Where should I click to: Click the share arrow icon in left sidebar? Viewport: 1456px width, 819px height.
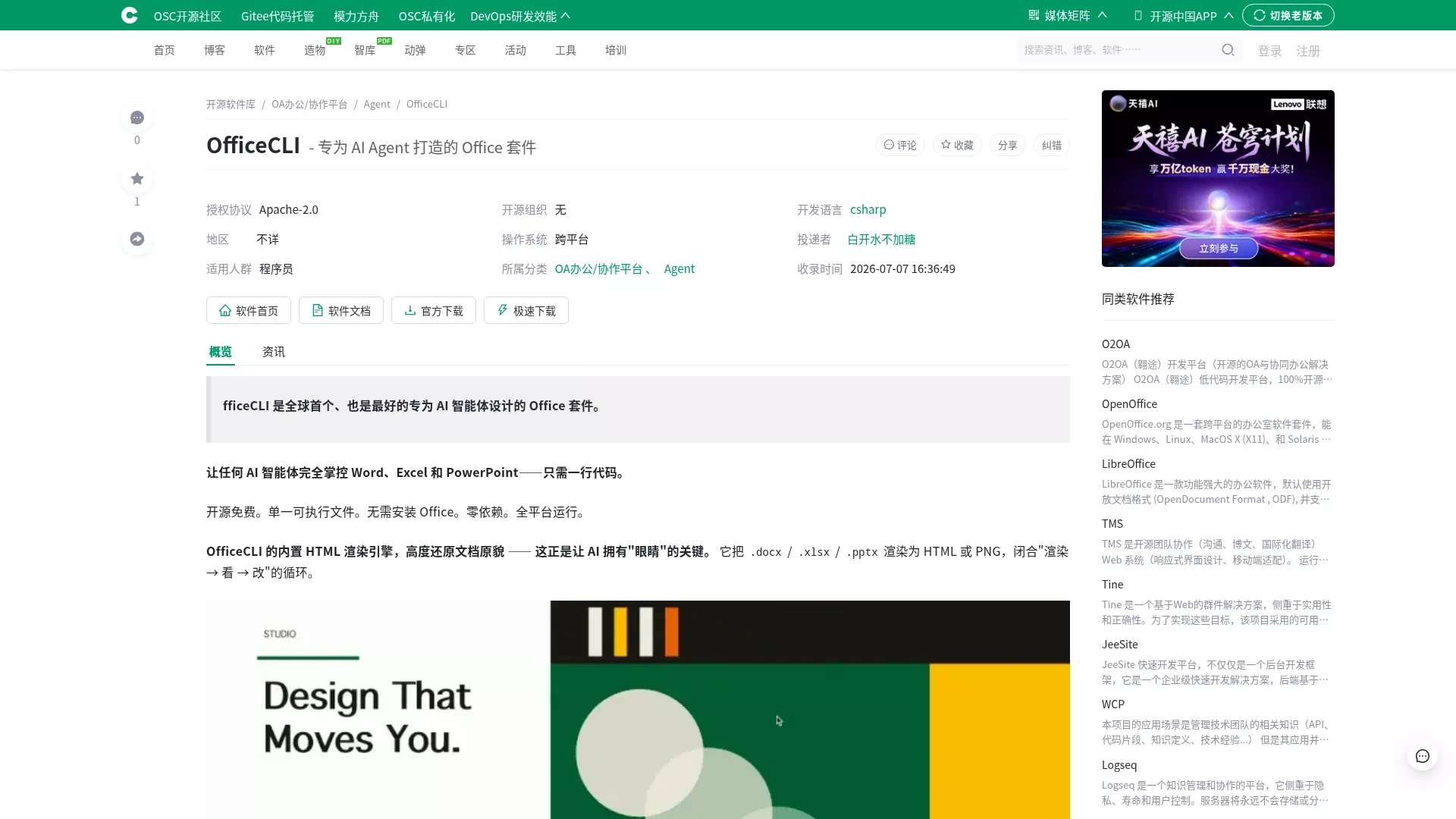click(137, 239)
